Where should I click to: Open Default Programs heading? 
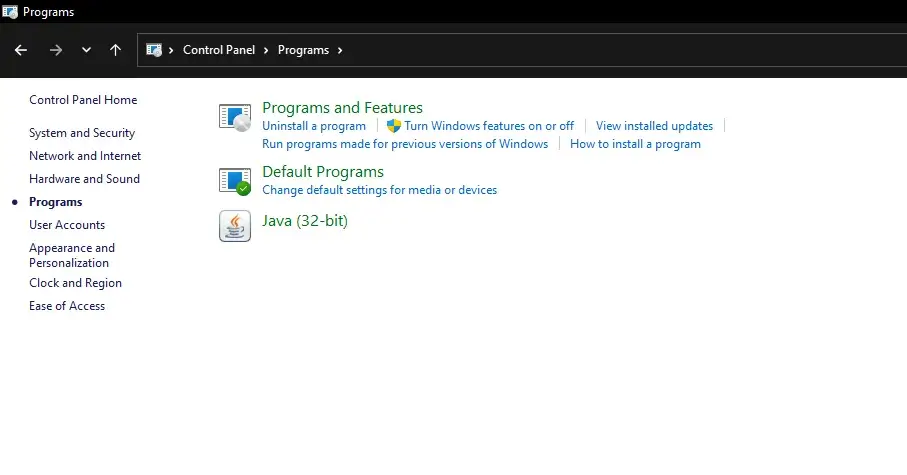coord(323,172)
